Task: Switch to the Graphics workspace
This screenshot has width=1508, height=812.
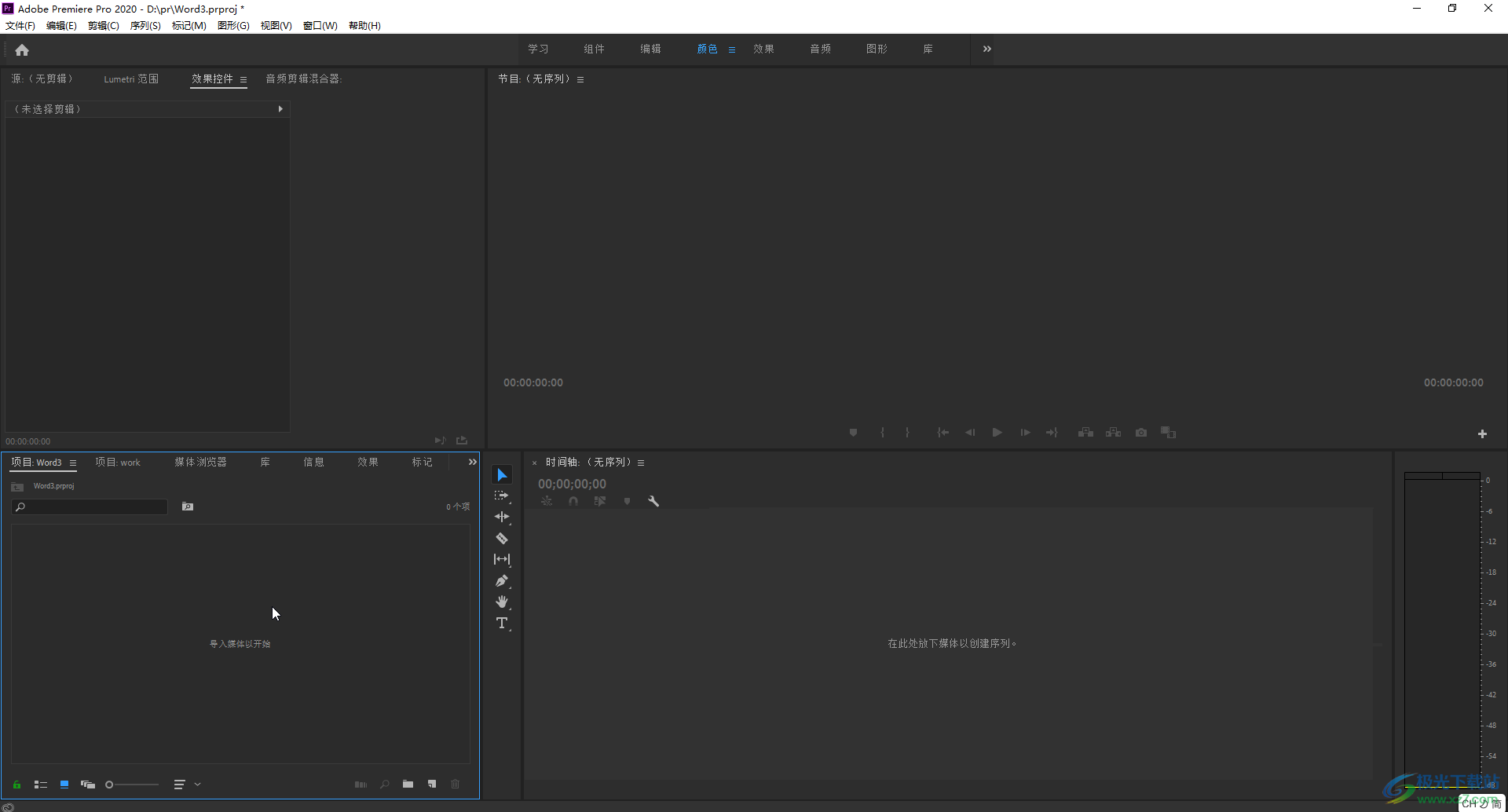Action: [x=877, y=49]
